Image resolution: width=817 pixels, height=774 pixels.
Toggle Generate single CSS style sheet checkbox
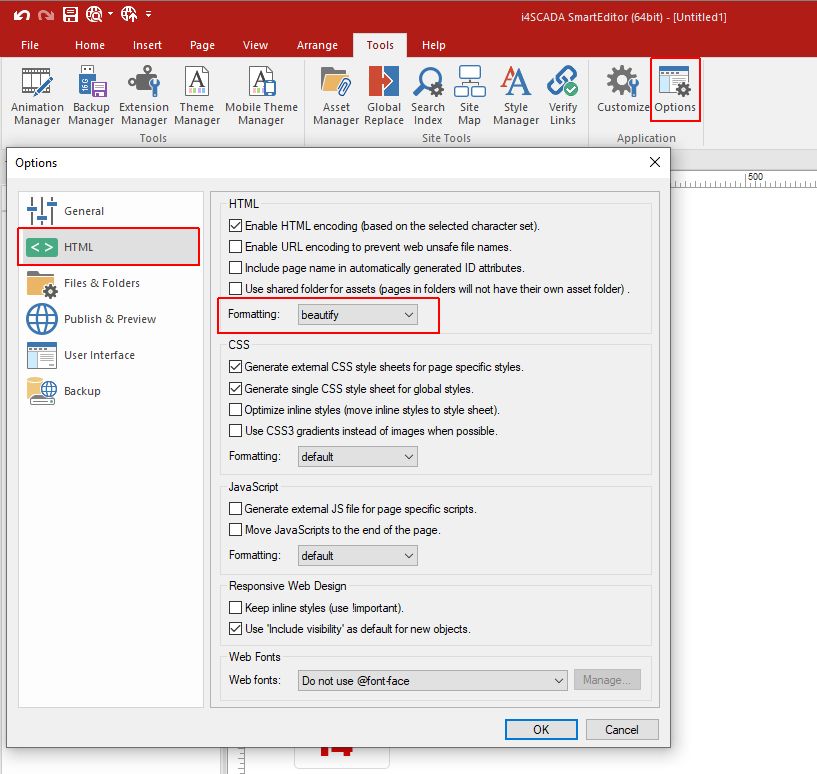coord(236,389)
